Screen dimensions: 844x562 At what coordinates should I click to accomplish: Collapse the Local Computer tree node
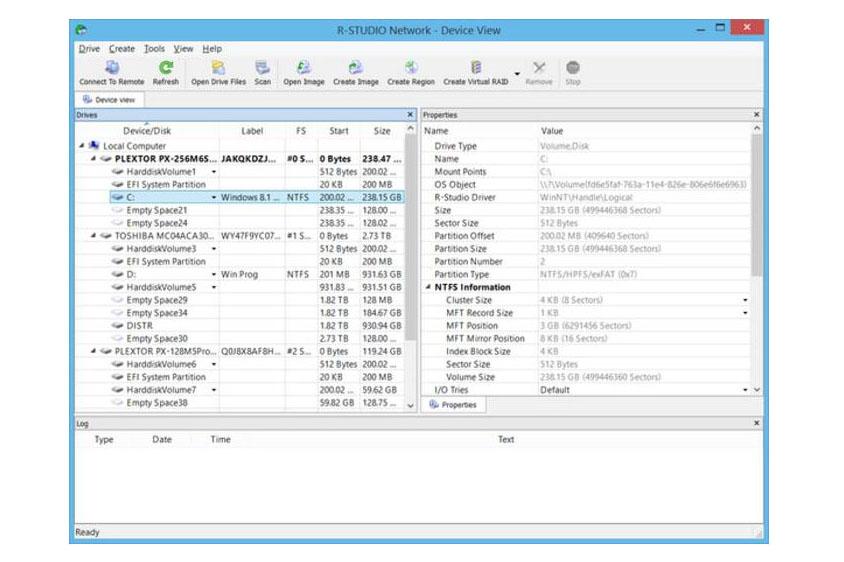click(x=82, y=146)
